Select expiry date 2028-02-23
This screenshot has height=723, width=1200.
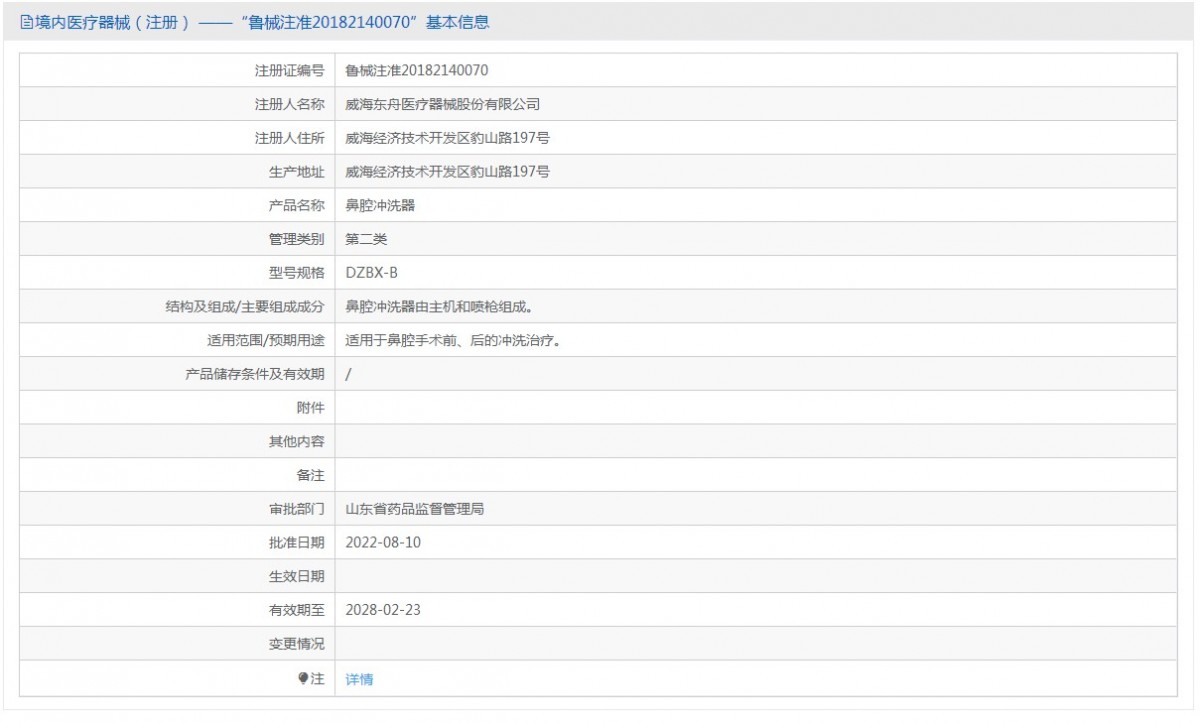pyautogui.click(x=383, y=610)
